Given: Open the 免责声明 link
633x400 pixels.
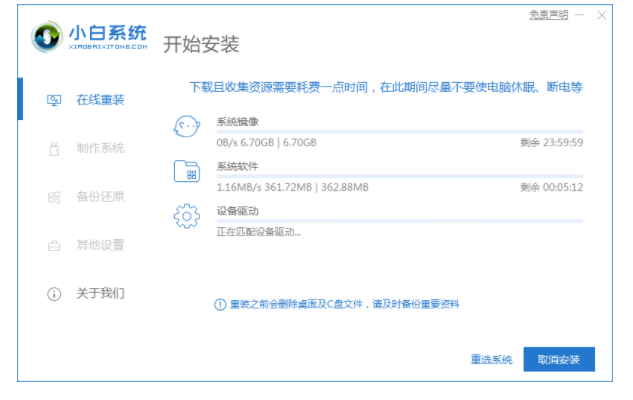Looking at the screenshot, I should (x=549, y=15).
